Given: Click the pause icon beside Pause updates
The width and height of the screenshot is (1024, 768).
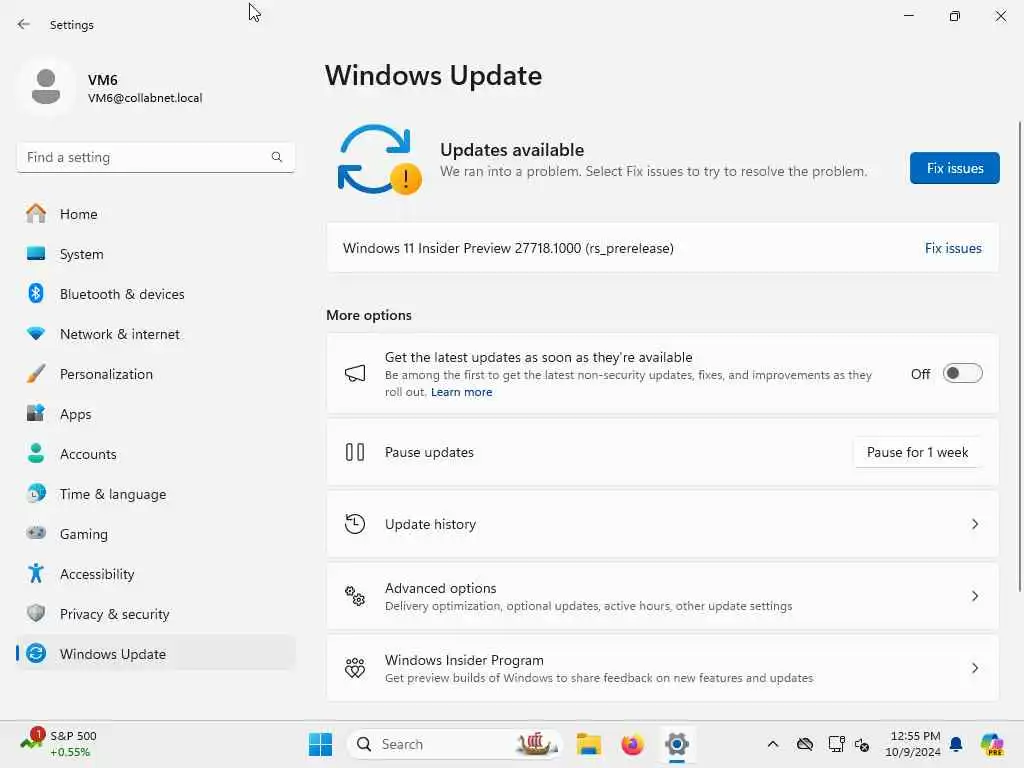Looking at the screenshot, I should click(x=355, y=452).
